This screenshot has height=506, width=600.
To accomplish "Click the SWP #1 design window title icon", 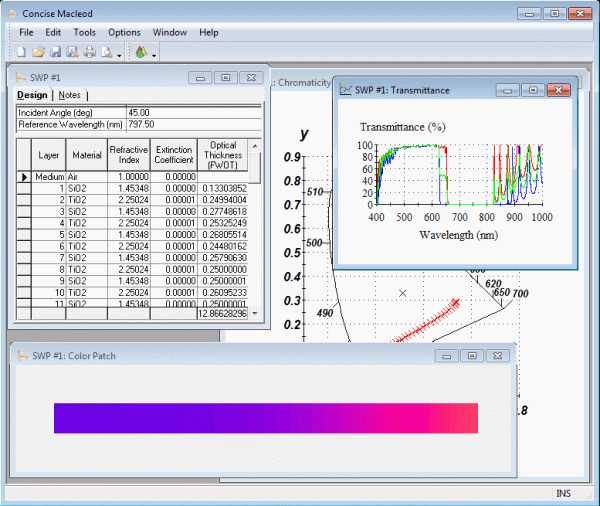I will click(22, 77).
